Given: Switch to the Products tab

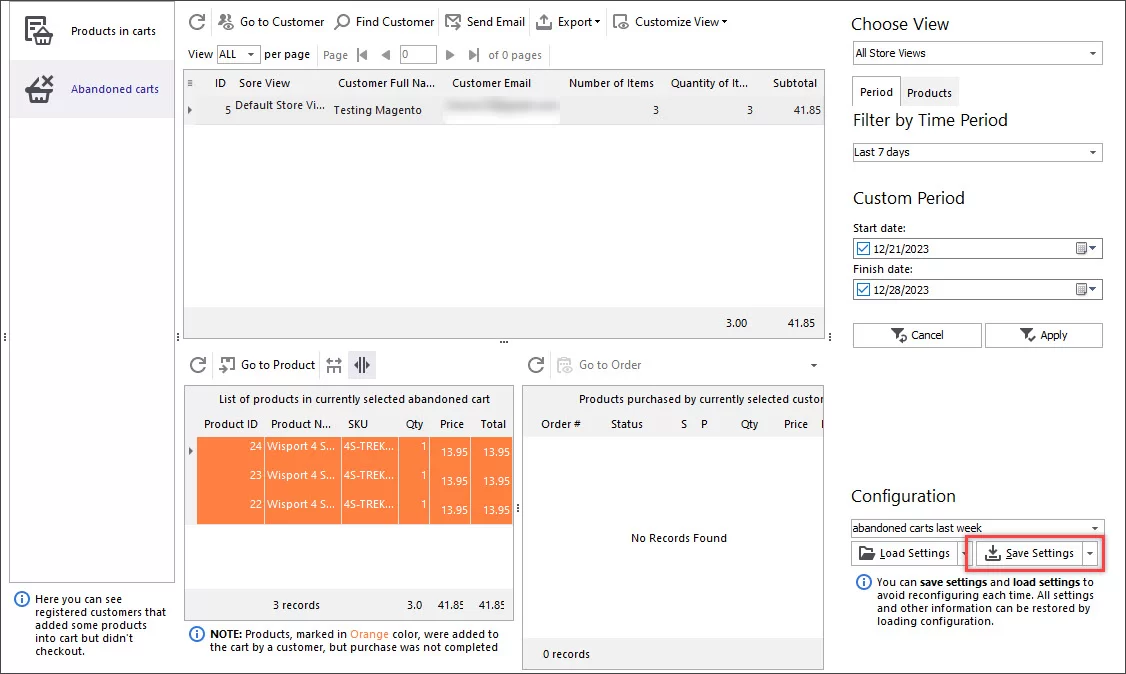Looking at the screenshot, I should point(929,93).
